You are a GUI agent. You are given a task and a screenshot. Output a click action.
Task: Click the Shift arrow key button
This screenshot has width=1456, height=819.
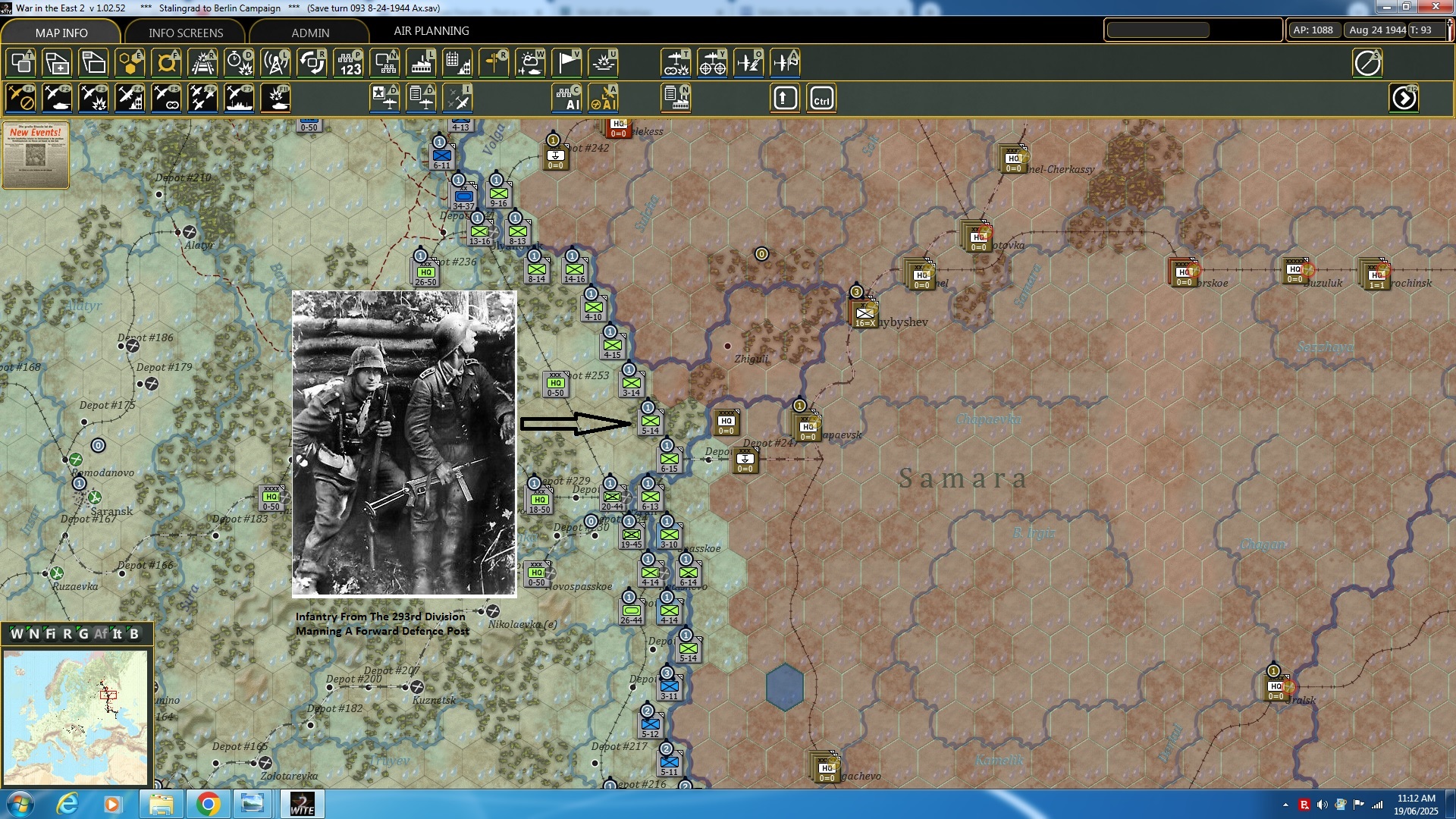pyautogui.click(x=786, y=99)
